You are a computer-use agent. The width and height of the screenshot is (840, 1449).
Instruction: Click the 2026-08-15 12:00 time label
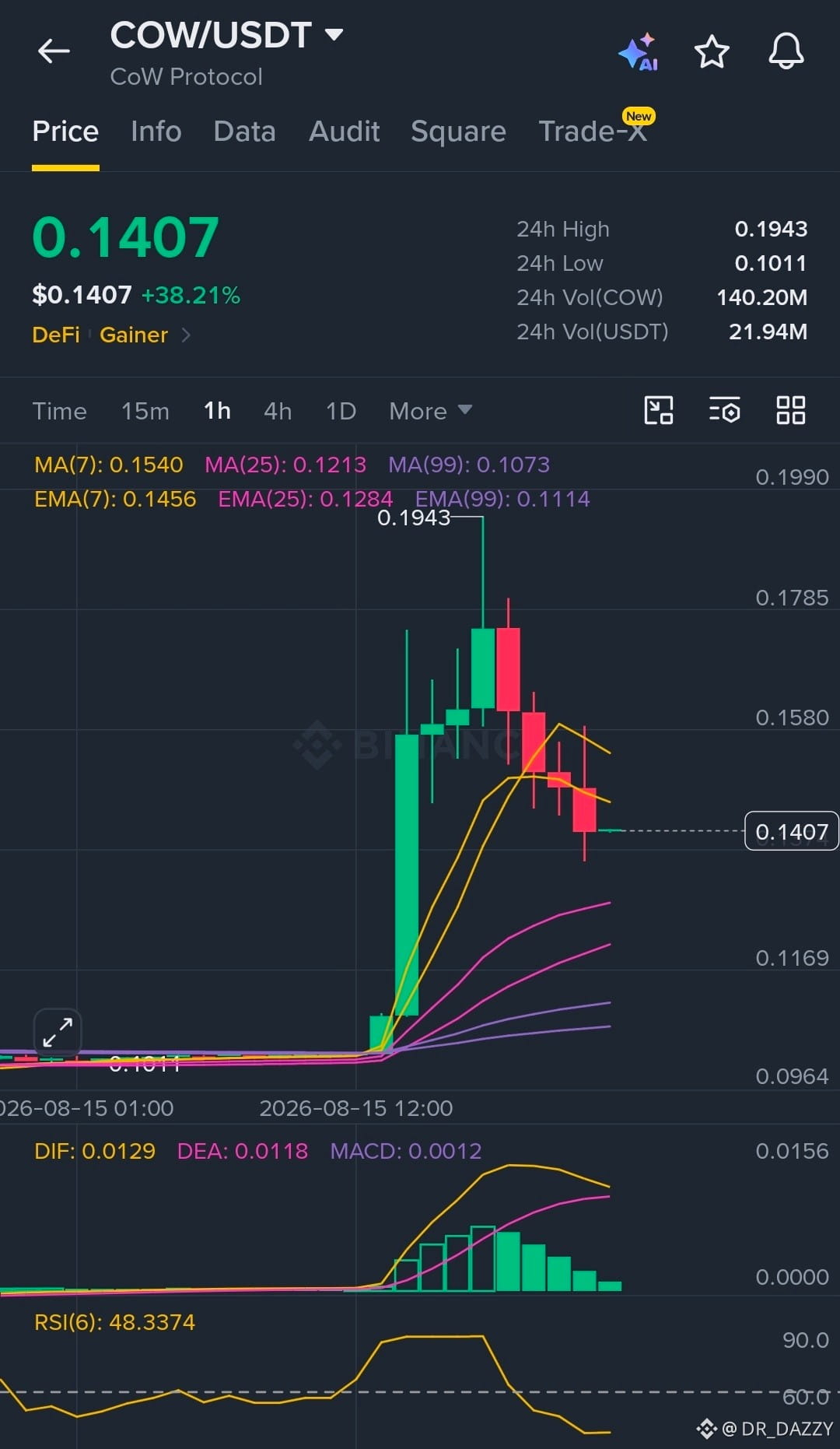(x=355, y=1108)
